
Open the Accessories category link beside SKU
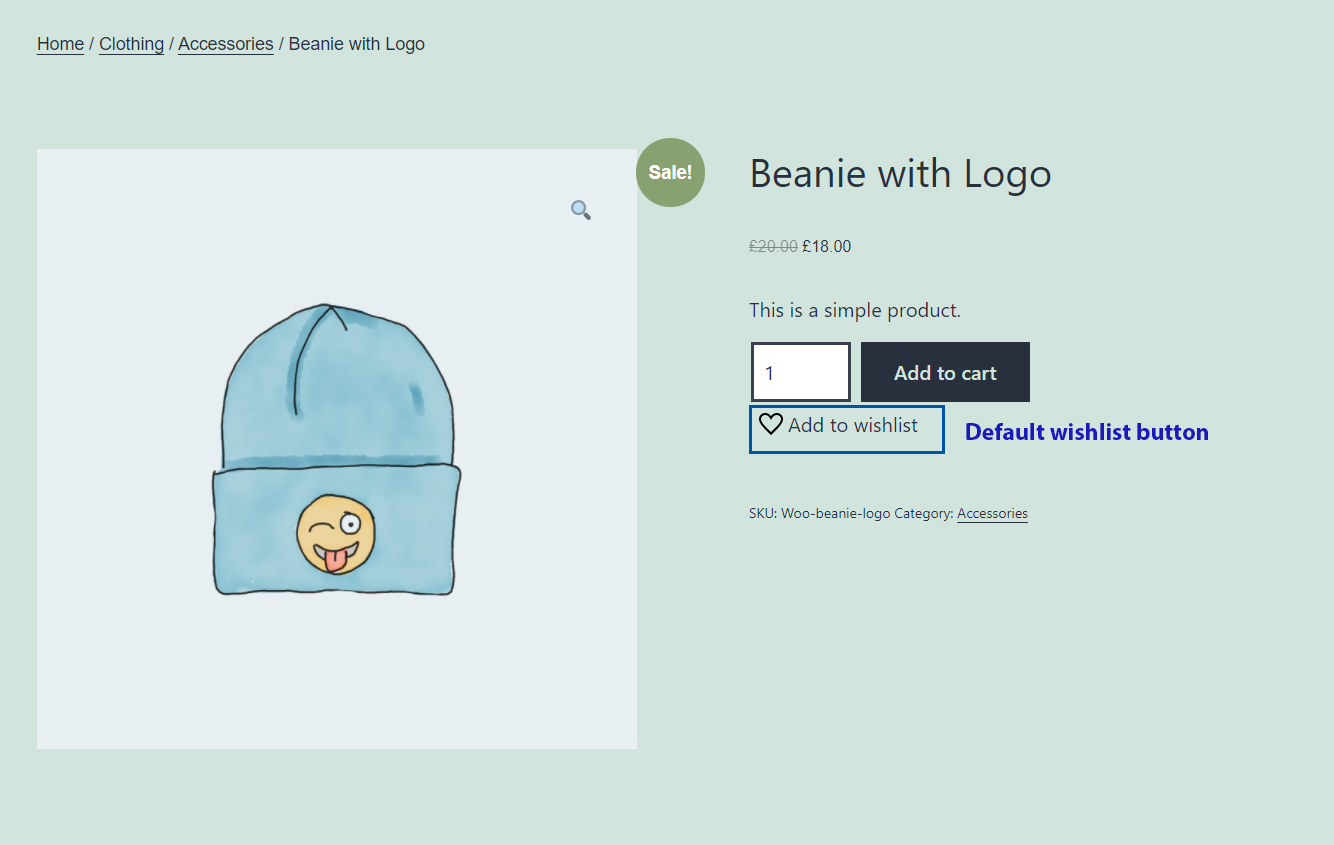pos(992,513)
